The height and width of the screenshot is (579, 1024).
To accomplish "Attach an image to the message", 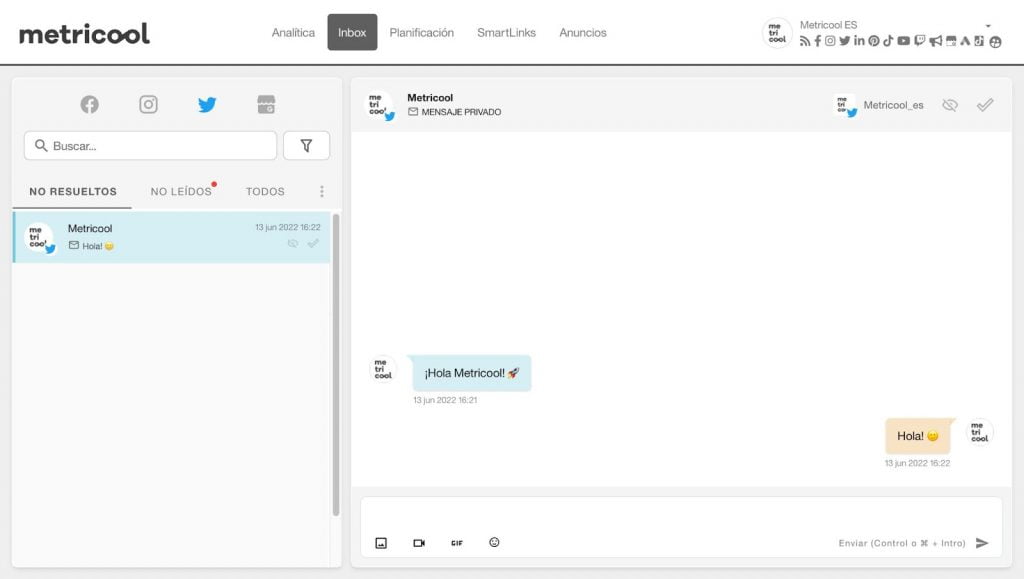I will (381, 543).
